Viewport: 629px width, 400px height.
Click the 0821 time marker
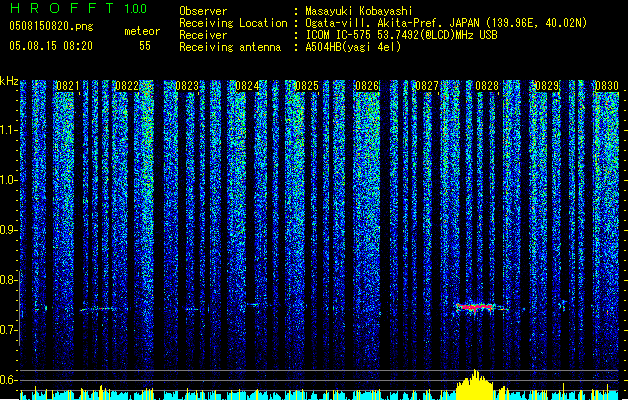pyautogui.click(x=67, y=86)
